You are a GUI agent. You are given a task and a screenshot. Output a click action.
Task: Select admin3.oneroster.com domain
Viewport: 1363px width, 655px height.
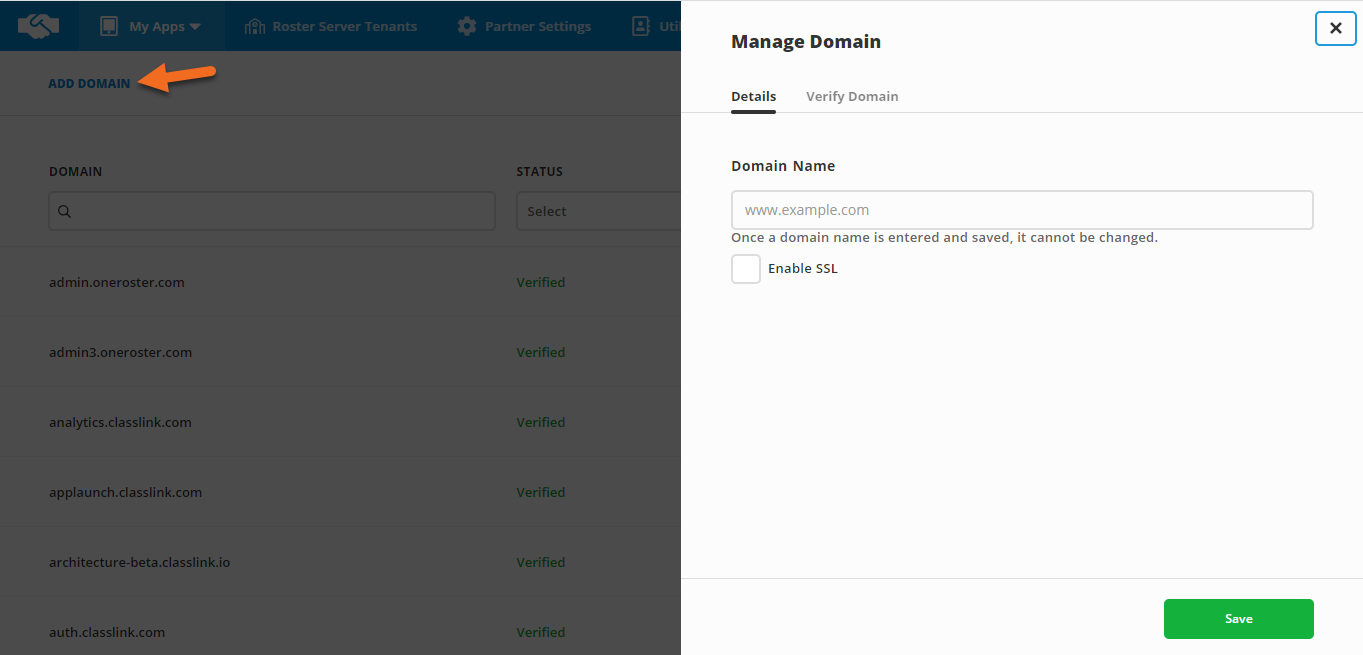pos(120,352)
